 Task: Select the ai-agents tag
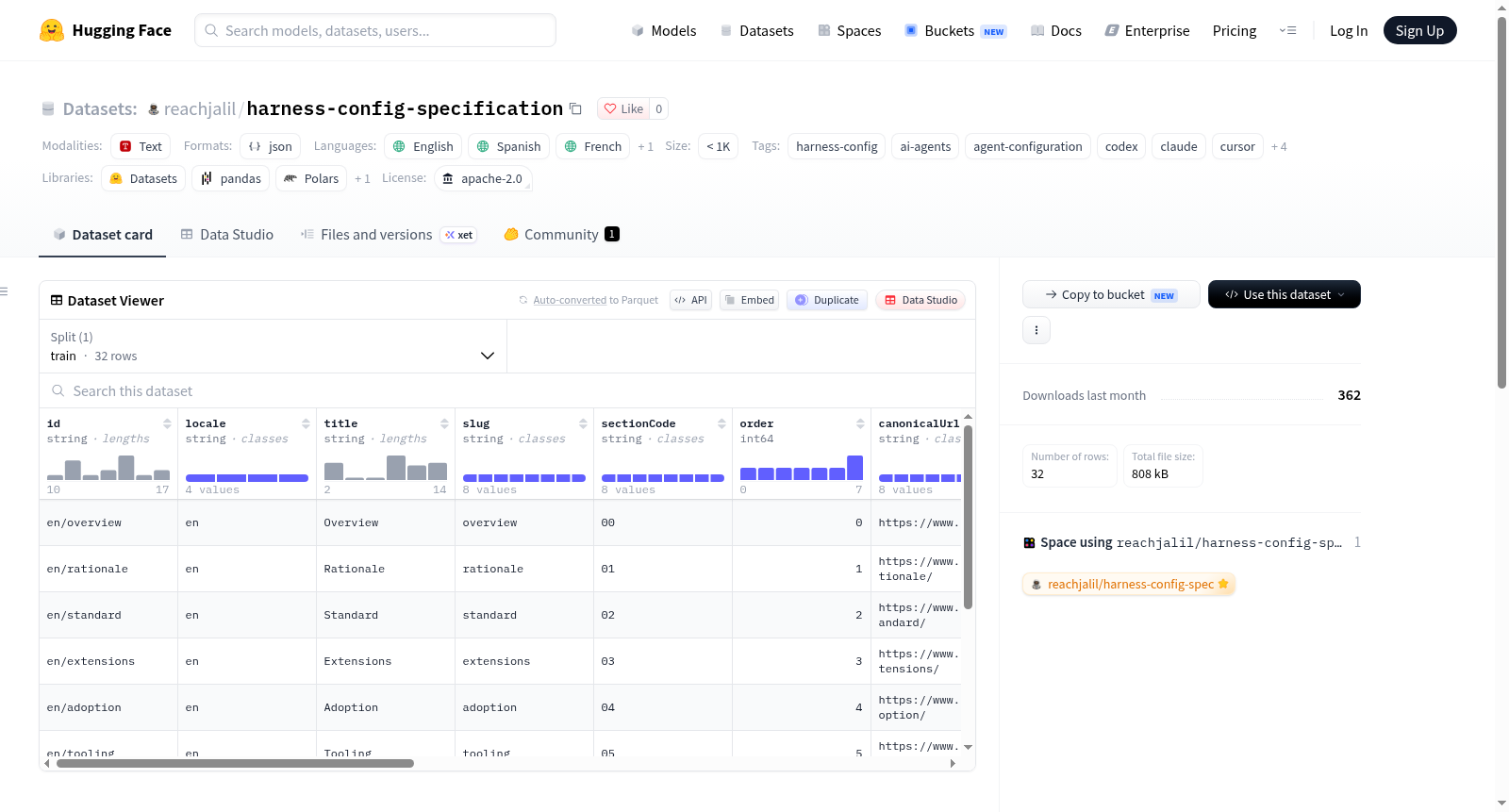[x=925, y=146]
